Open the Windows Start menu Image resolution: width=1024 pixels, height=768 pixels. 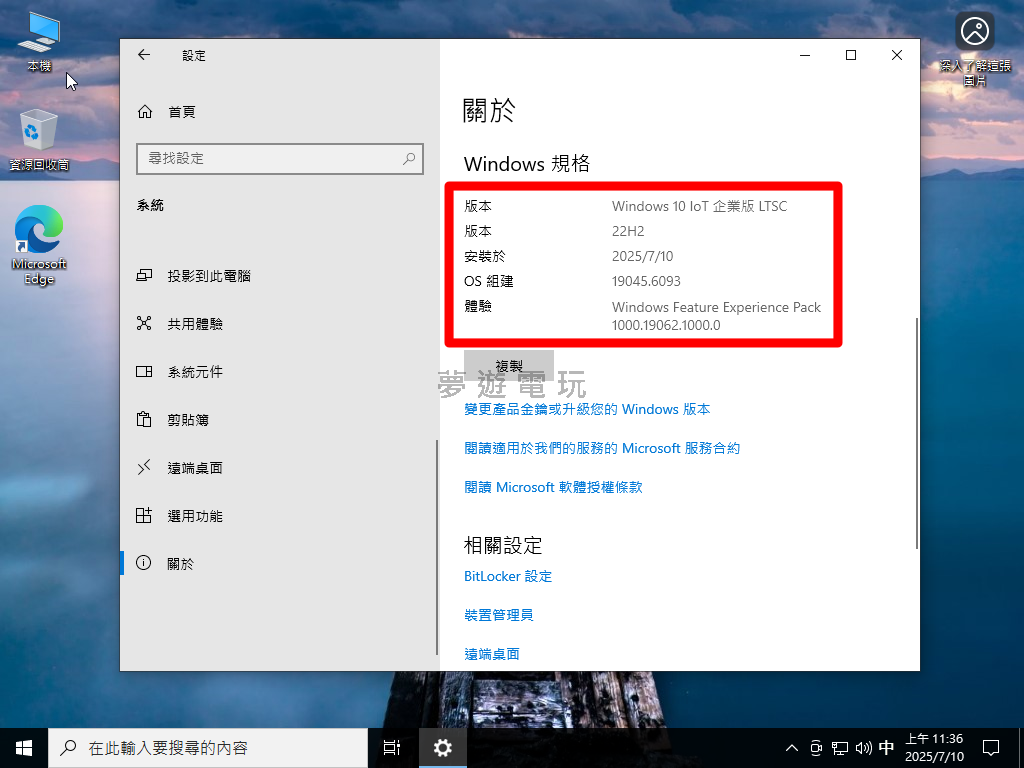pyautogui.click(x=24, y=747)
